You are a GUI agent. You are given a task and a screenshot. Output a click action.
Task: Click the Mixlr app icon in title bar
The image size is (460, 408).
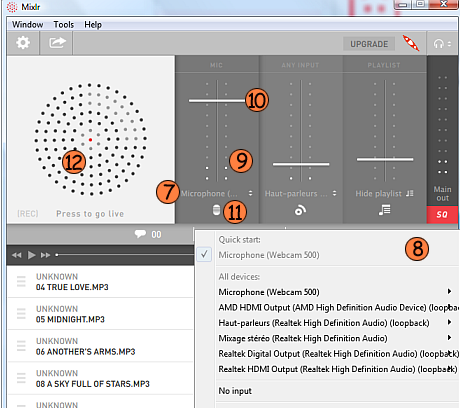[x=12, y=7]
